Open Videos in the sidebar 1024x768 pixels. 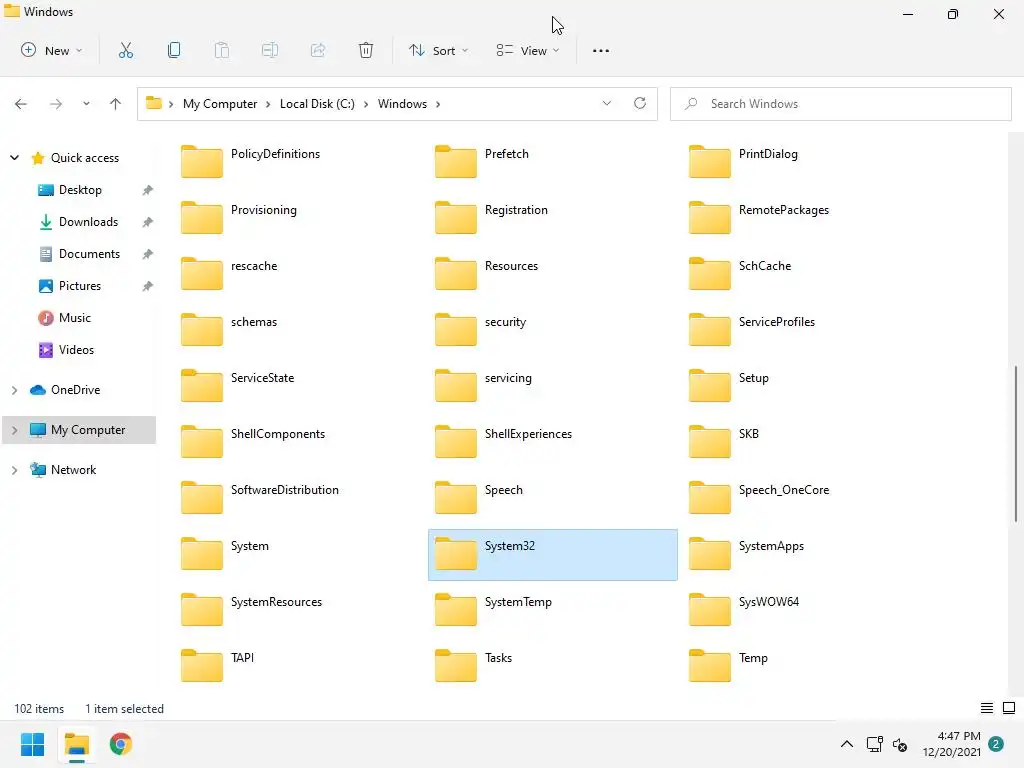click(76, 349)
